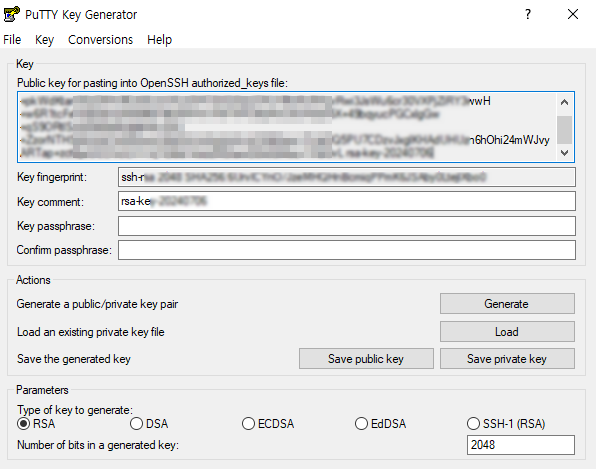This screenshot has width=596, height=469.
Task: Click the Confirm passphrase input field
Action: [x=347, y=250]
